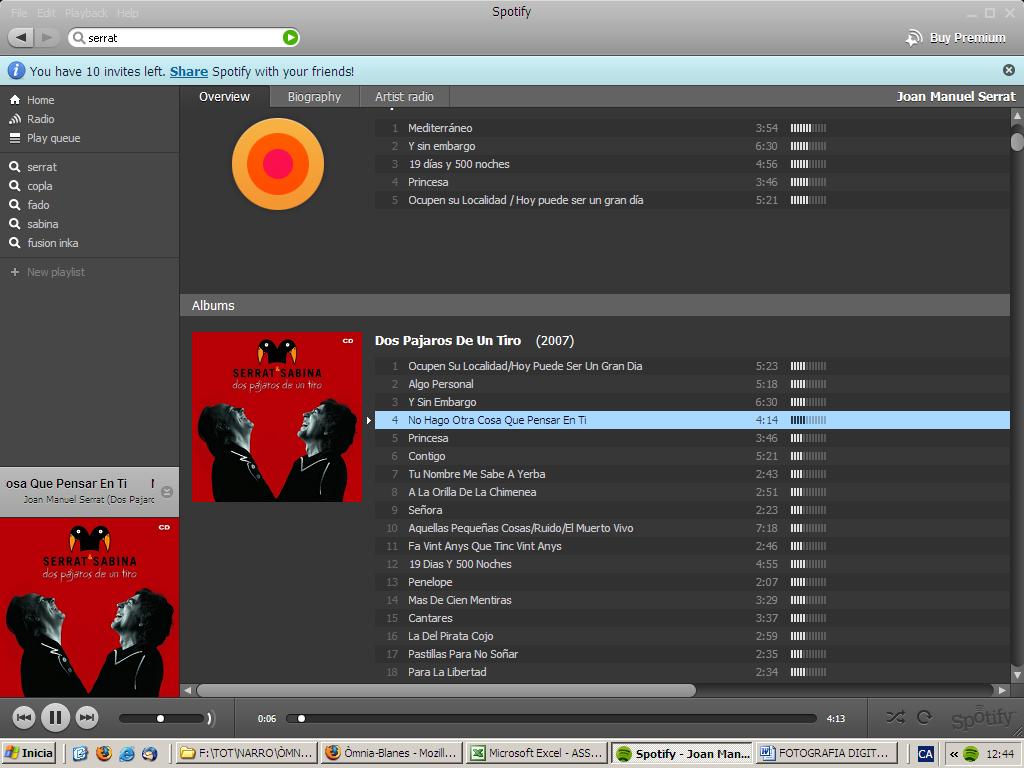This screenshot has width=1024, height=768.
Task: Select album track Algo Personal
Action: 692,384
